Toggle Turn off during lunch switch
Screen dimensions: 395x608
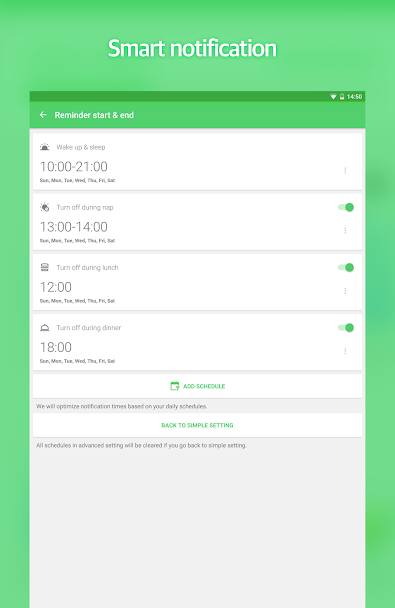(346, 267)
